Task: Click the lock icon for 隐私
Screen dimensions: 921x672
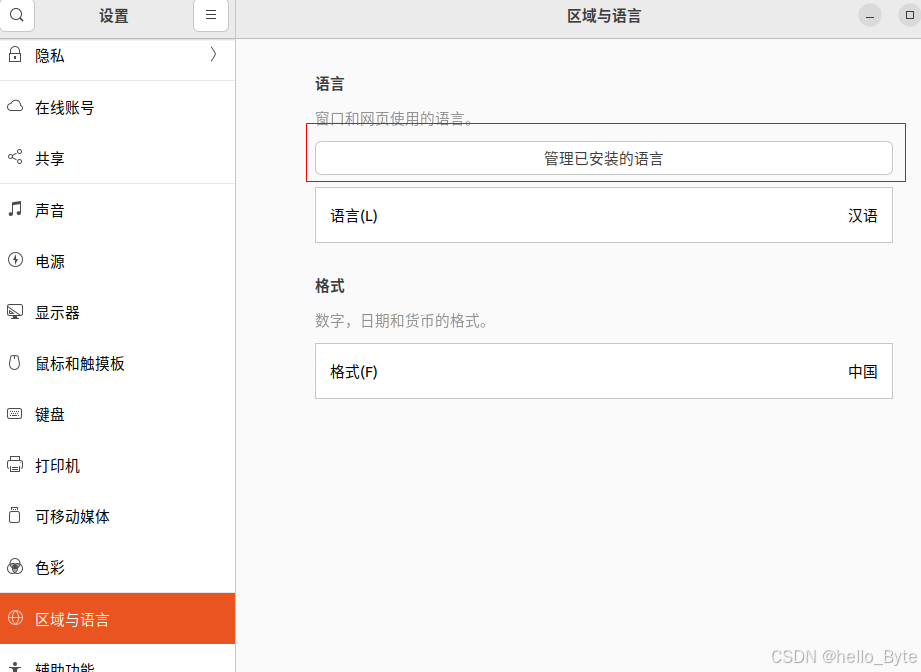Action: [x=15, y=55]
